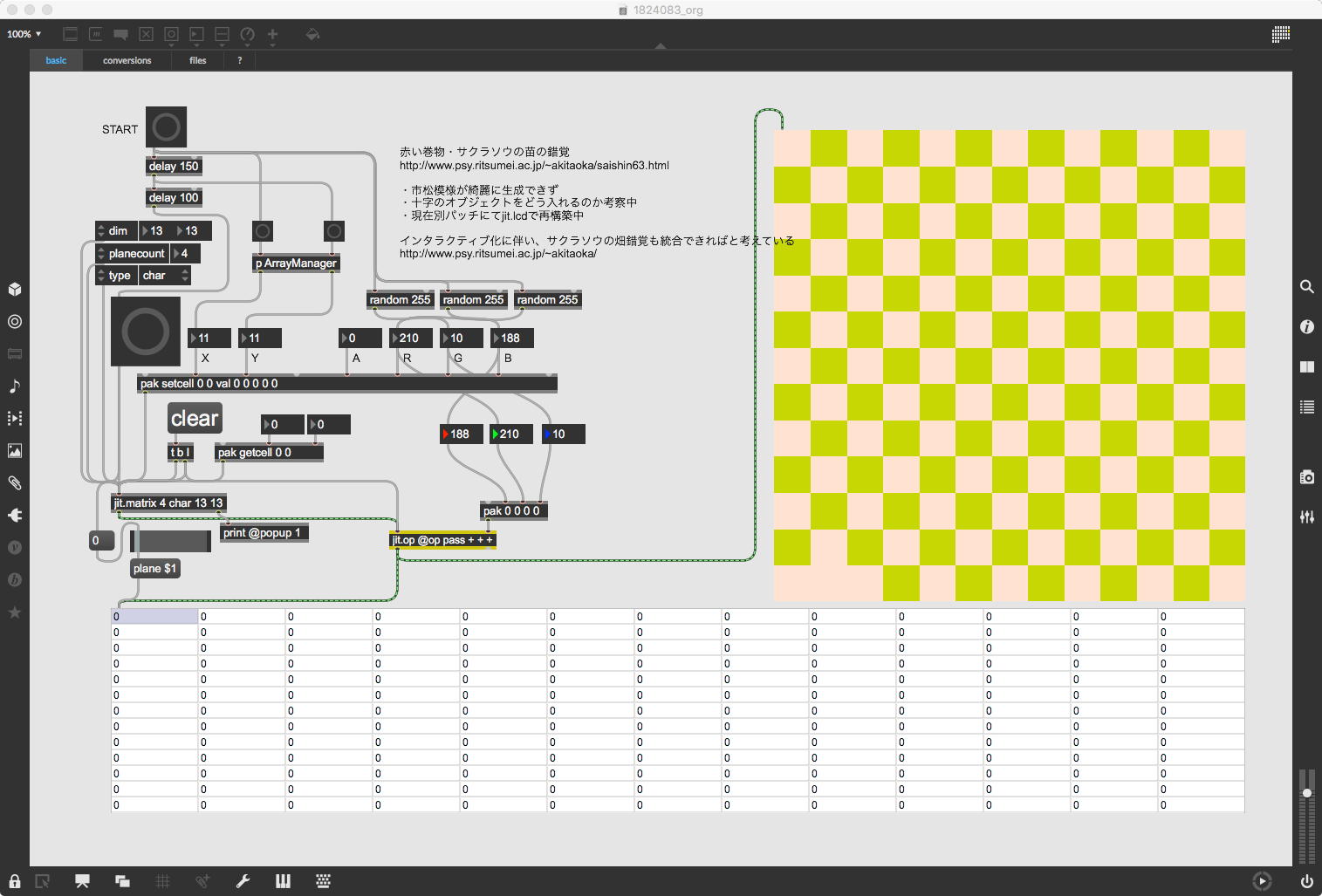Open the planecount attribute selector
This screenshot has height=896, width=1322.
click(x=135, y=254)
